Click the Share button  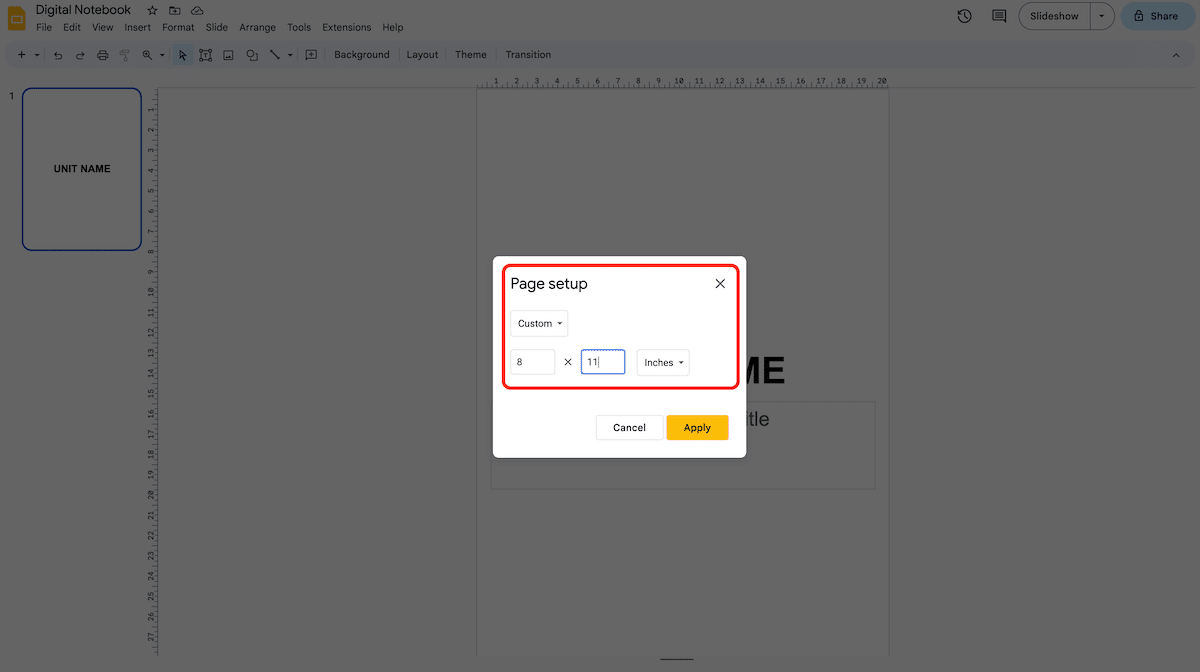[1155, 16]
